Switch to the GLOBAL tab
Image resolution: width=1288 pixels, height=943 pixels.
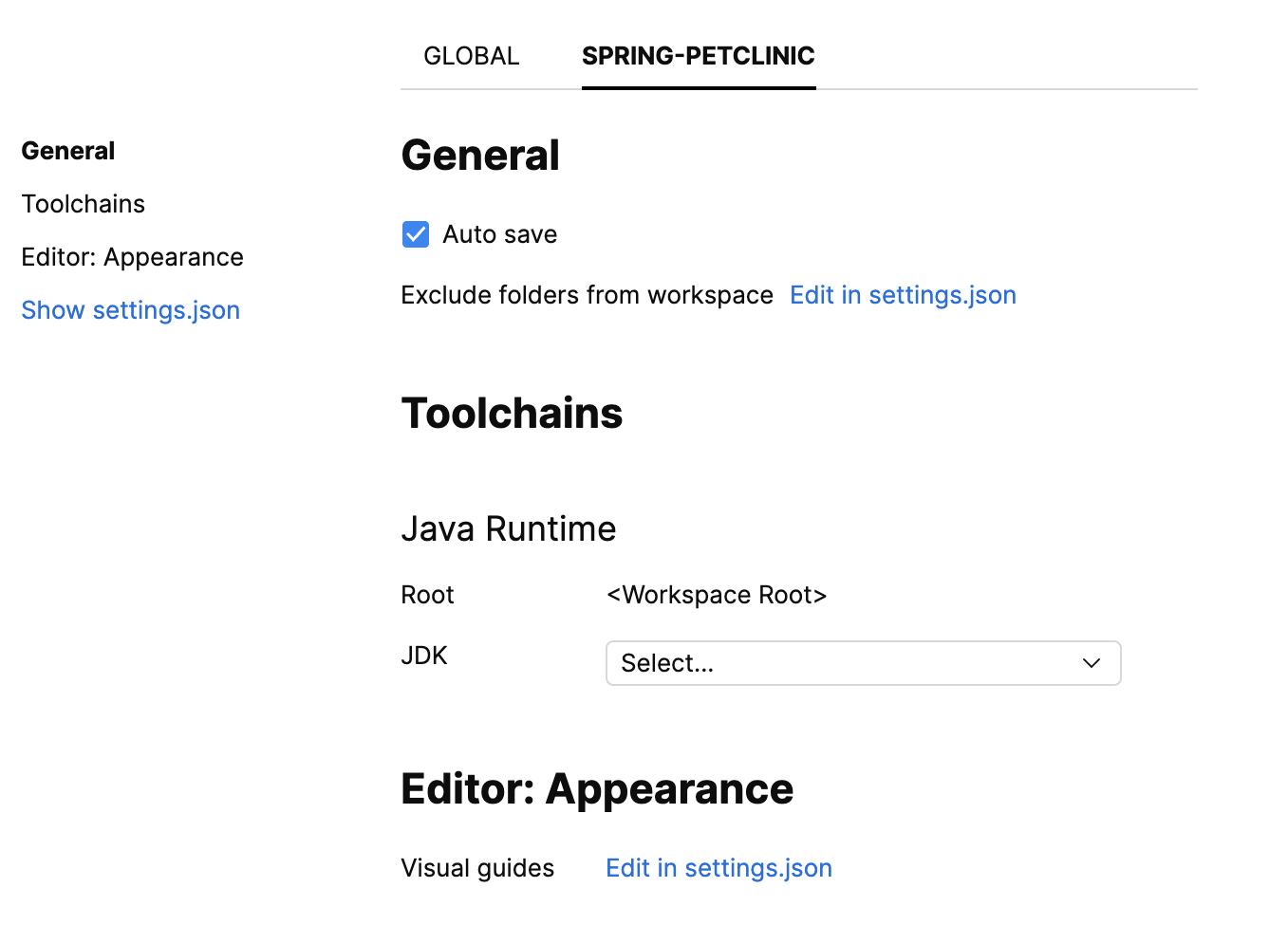click(x=471, y=56)
